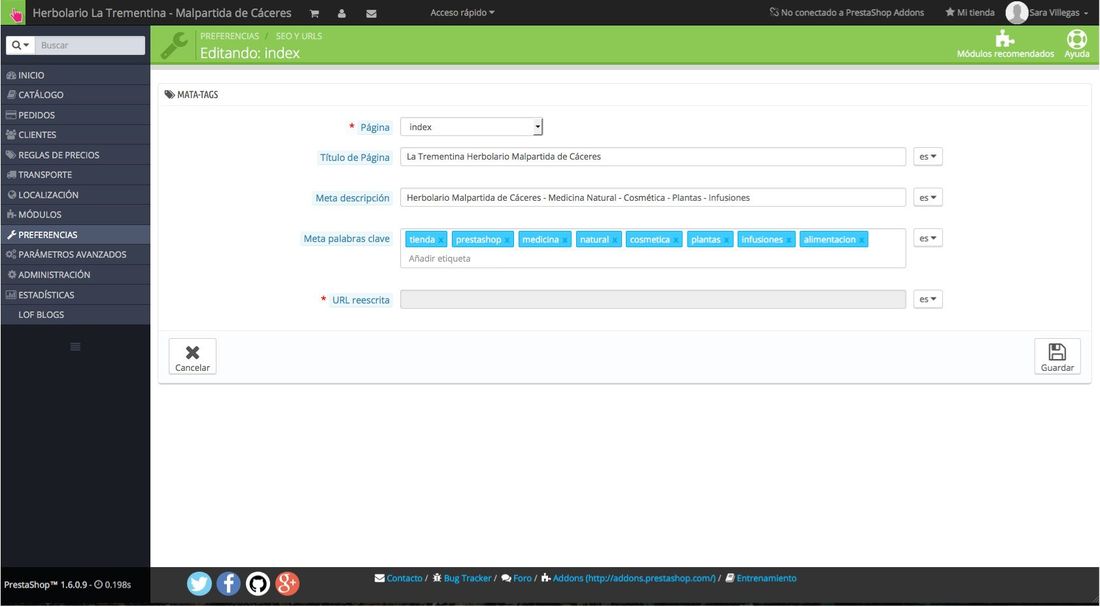1100x607 pixels.
Task: Open language dropdown for URL reescrita
Action: tap(927, 299)
